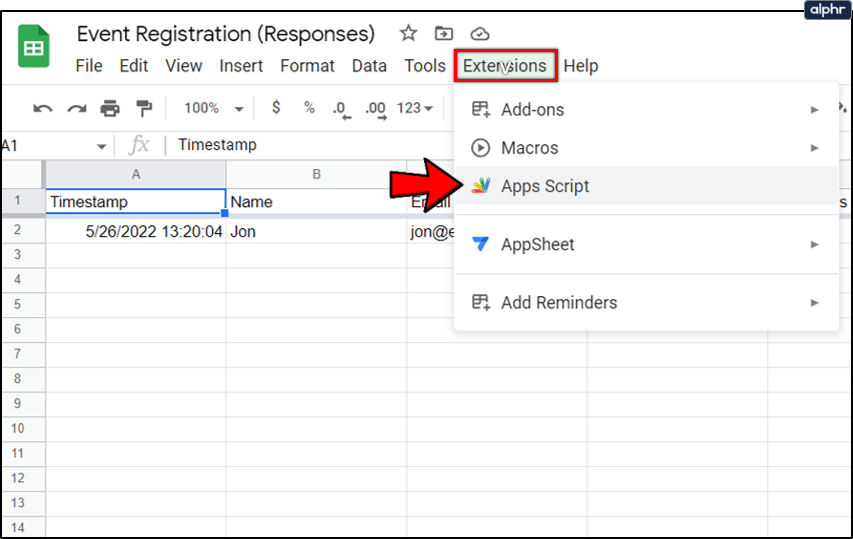Screen dimensions: 853x539
Task: Open the Google Sheets home icon
Action: click(x=34, y=46)
